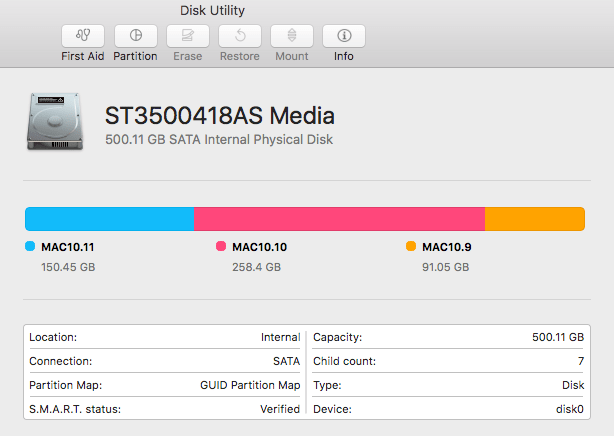Click the pink dot beside MAC10.10
Screen dimensions: 614x436
pos(221,246)
